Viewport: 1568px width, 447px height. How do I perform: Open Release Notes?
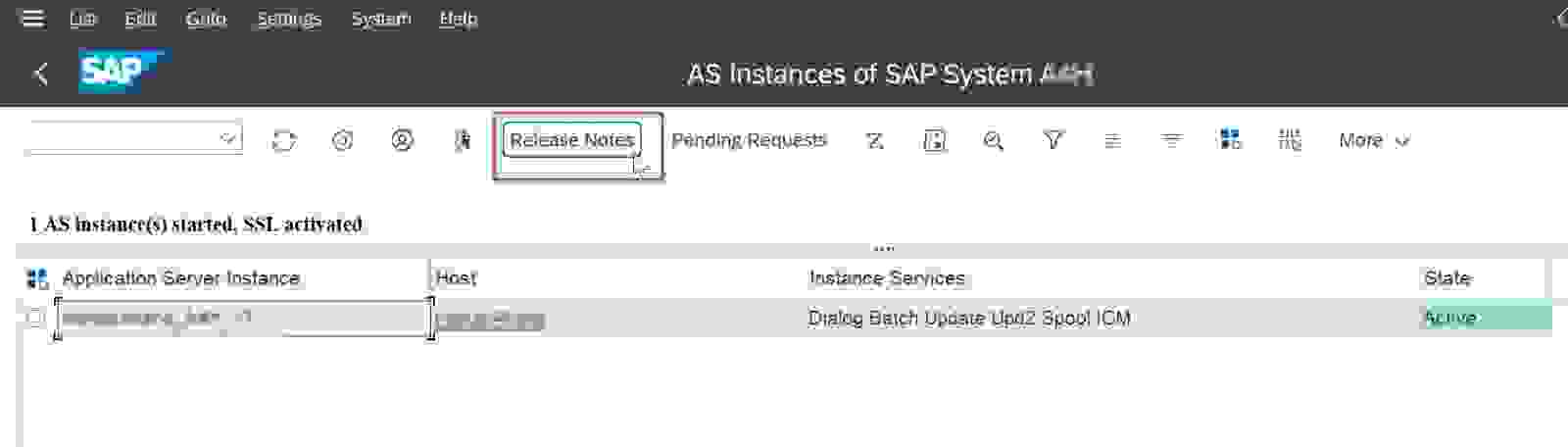pos(572,140)
